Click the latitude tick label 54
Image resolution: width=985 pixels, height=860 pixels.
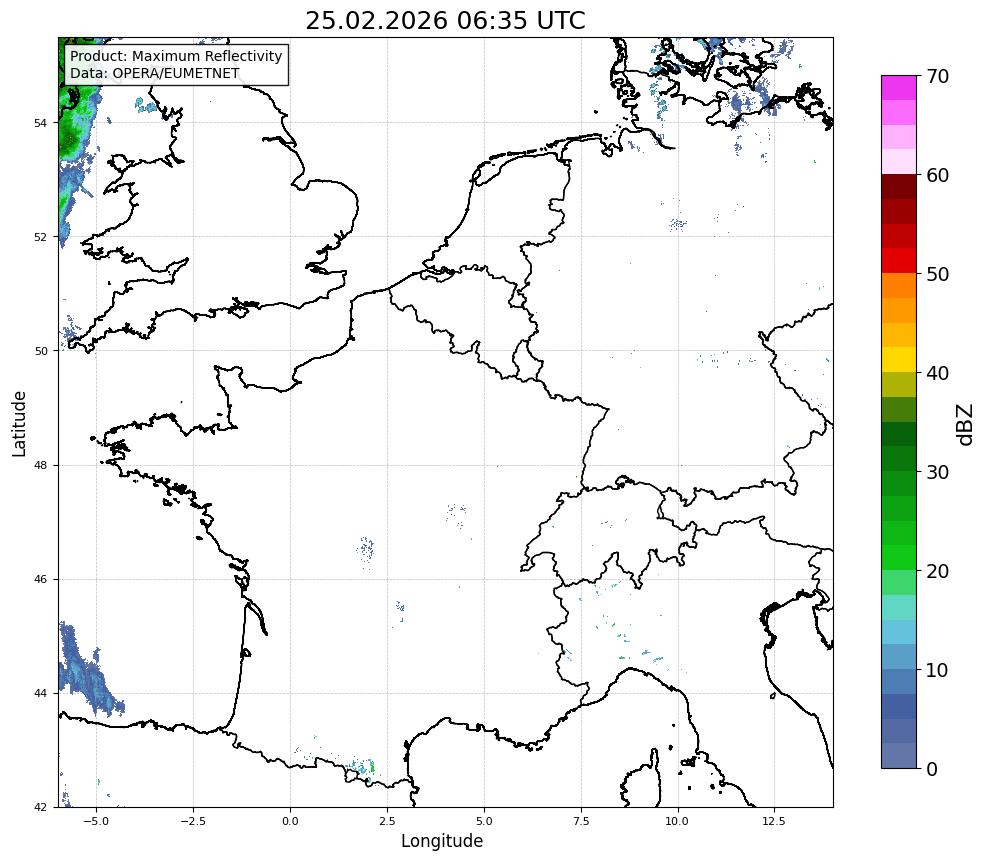pos(40,123)
